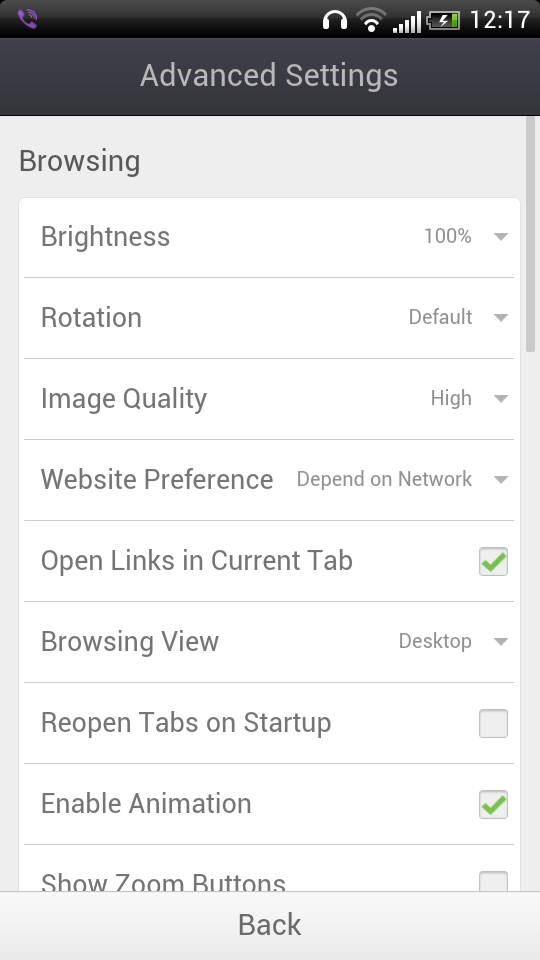Image resolution: width=540 pixels, height=960 pixels.
Task: Change Website Preference Depend on Network
Action: (402, 479)
